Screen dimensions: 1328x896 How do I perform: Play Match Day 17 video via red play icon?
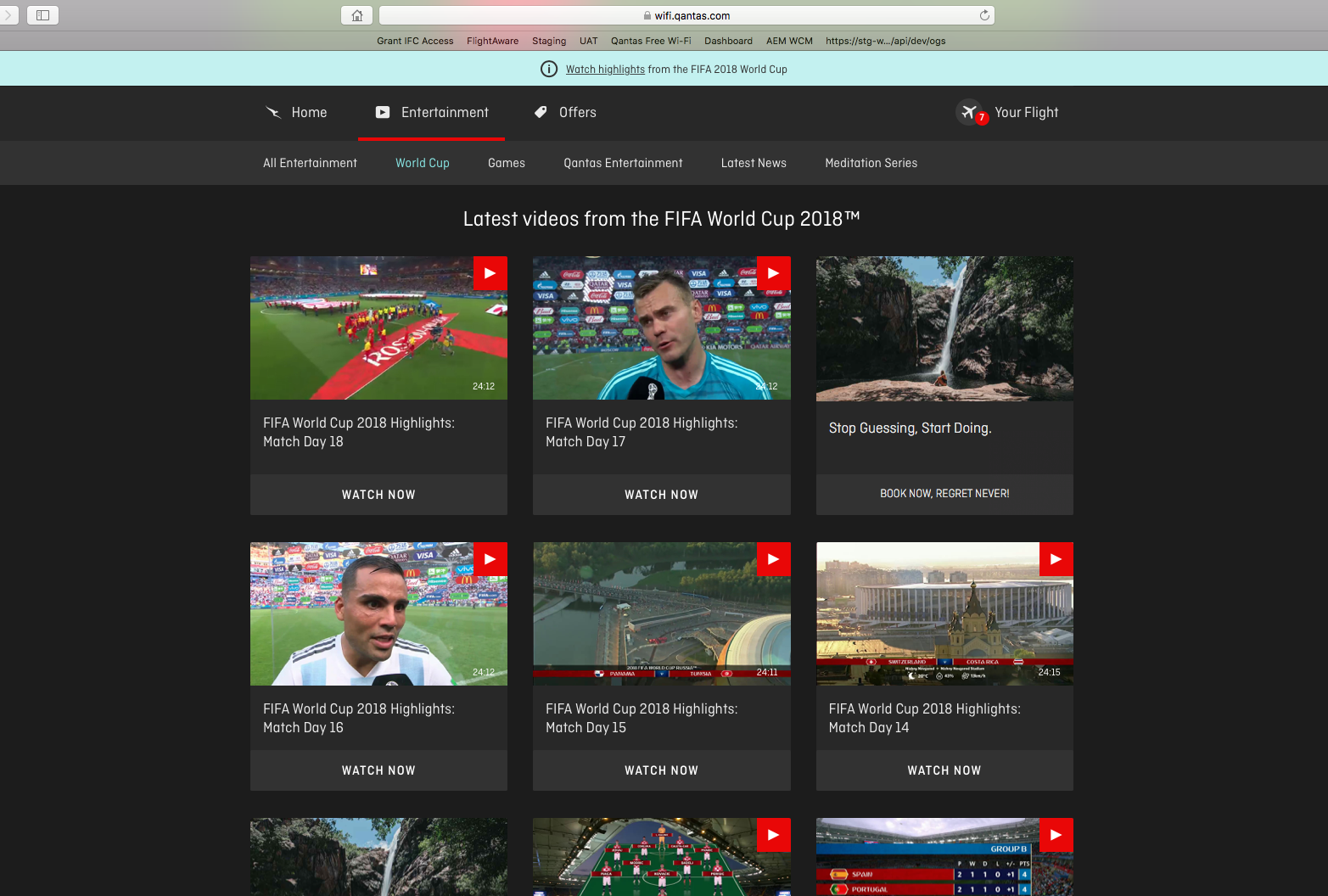pyautogui.click(x=773, y=273)
